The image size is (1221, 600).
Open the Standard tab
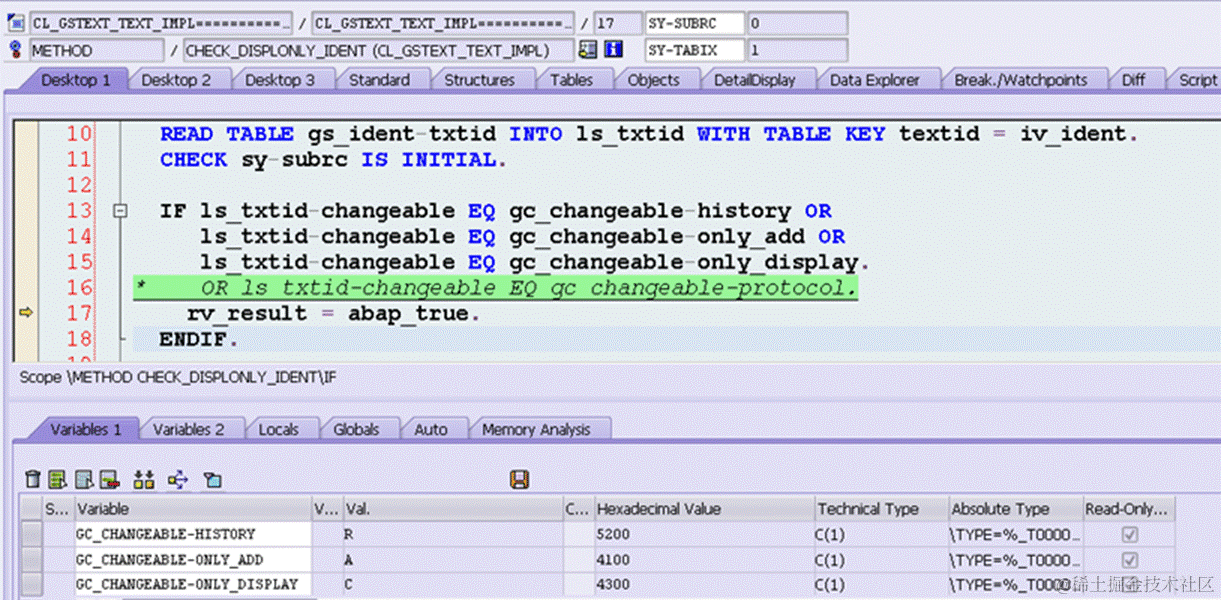click(379, 80)
